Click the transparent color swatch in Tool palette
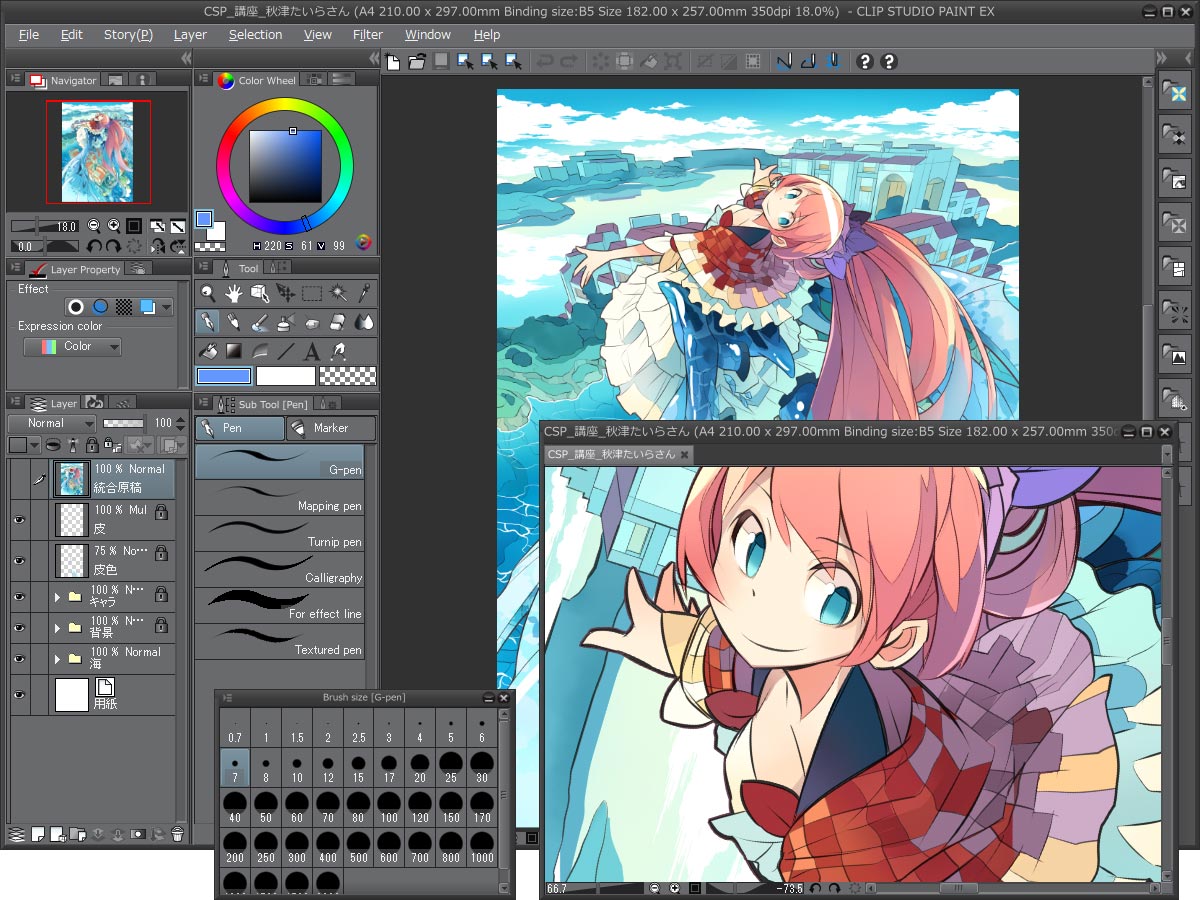This screenshot has width=1200, height=900. coord(347,376)
